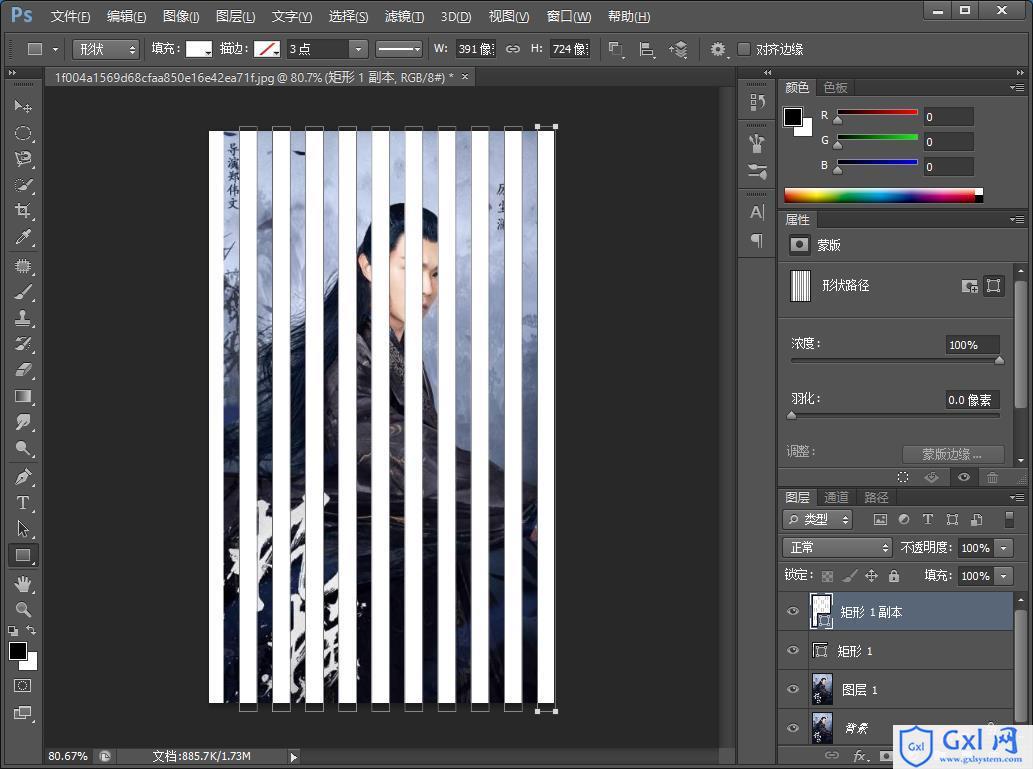Toggle the layer filter switch

(1009, 519)
